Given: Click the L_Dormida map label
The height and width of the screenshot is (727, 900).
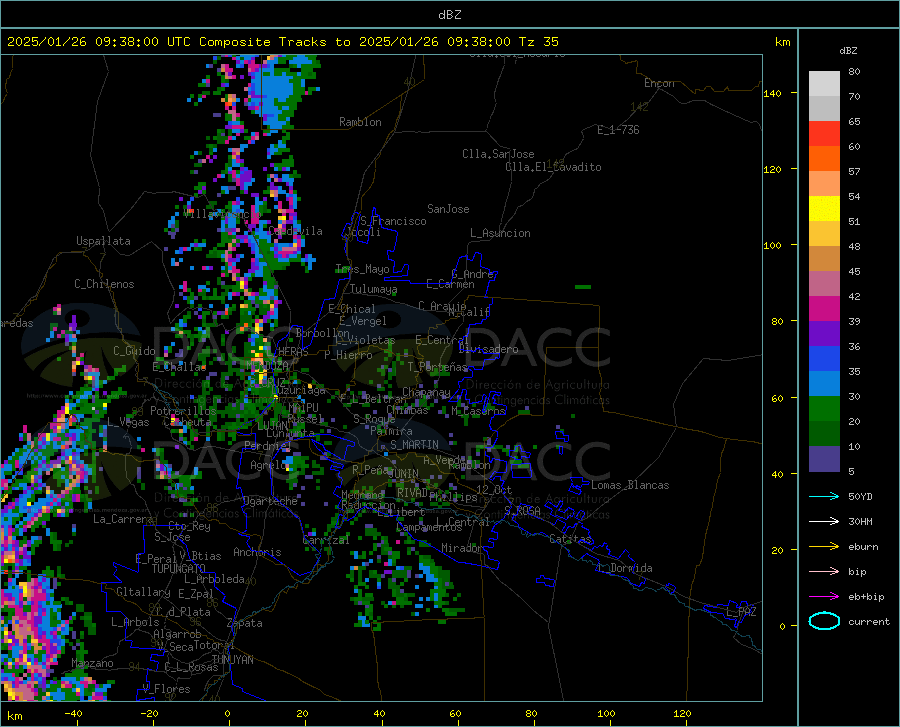Looking at the screenshot, I should tap(624, 568).
